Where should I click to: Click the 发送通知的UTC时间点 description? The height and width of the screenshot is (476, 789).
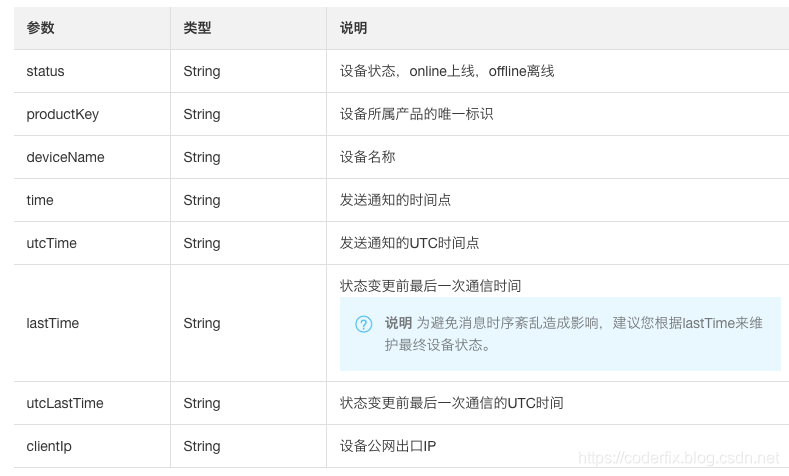click(x=409, y=244)
